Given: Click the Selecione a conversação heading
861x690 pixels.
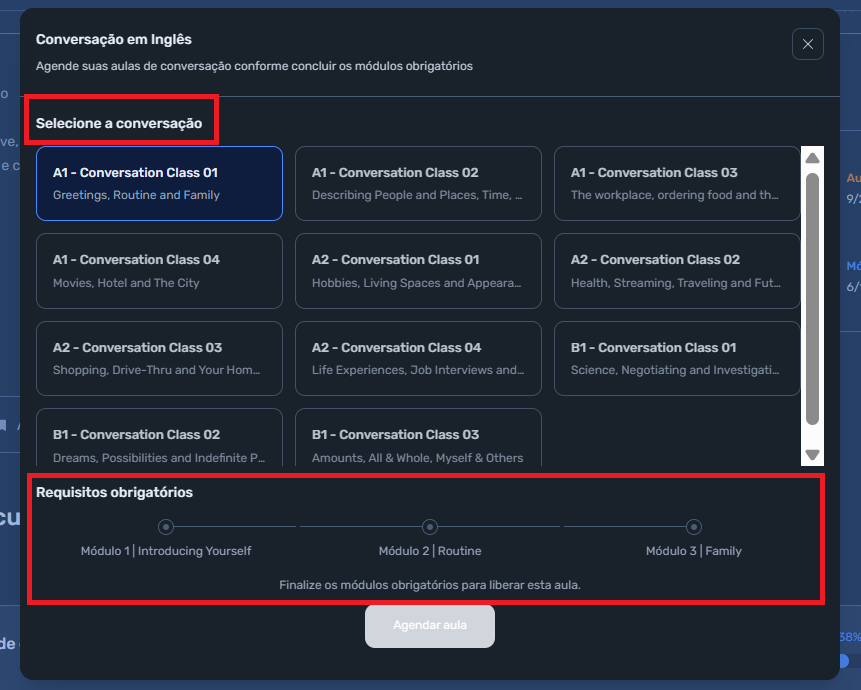Looking at the screenshot, I should (x=119, y=124).
